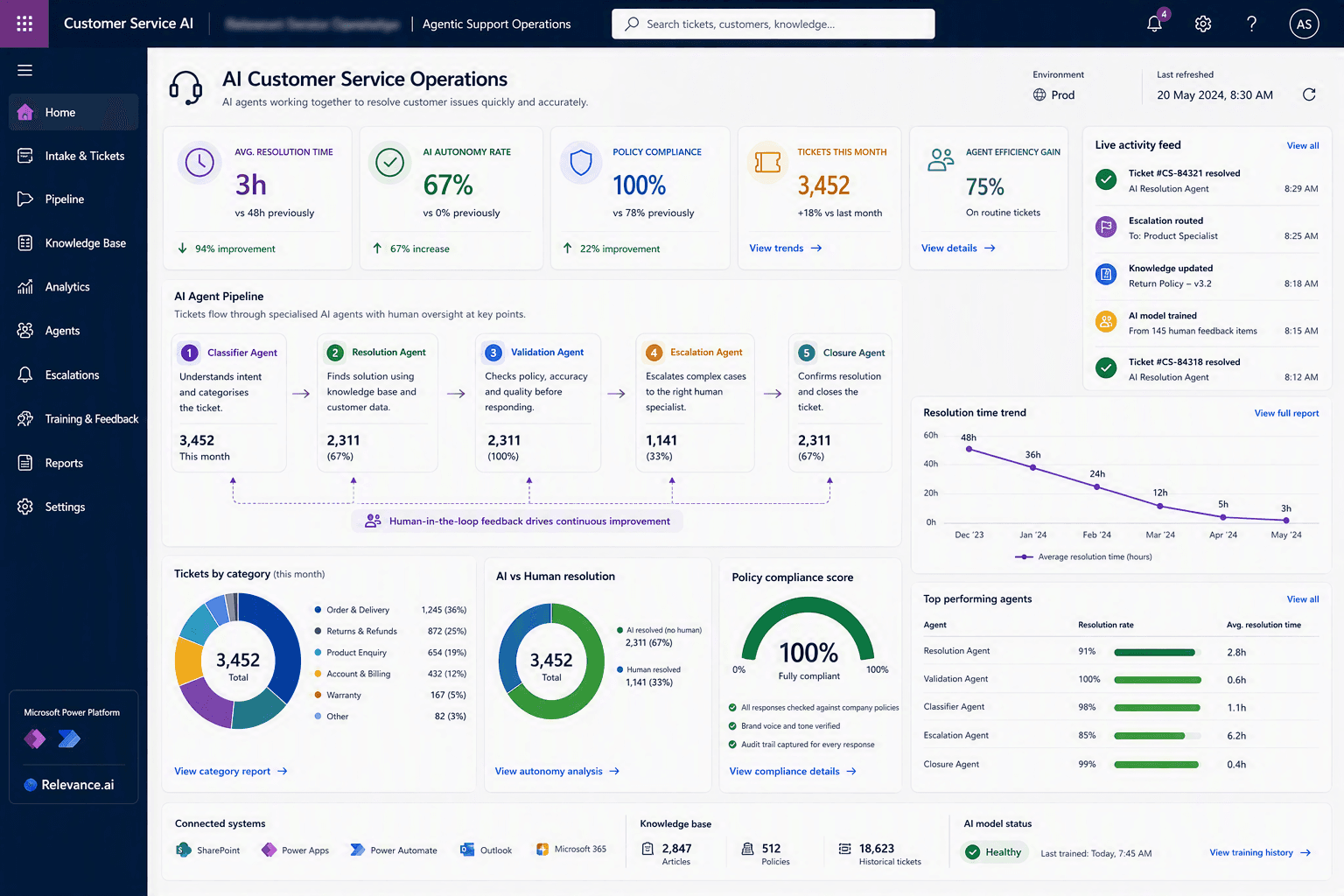Click the Healthy model status badge

click(x=995, y=852)
